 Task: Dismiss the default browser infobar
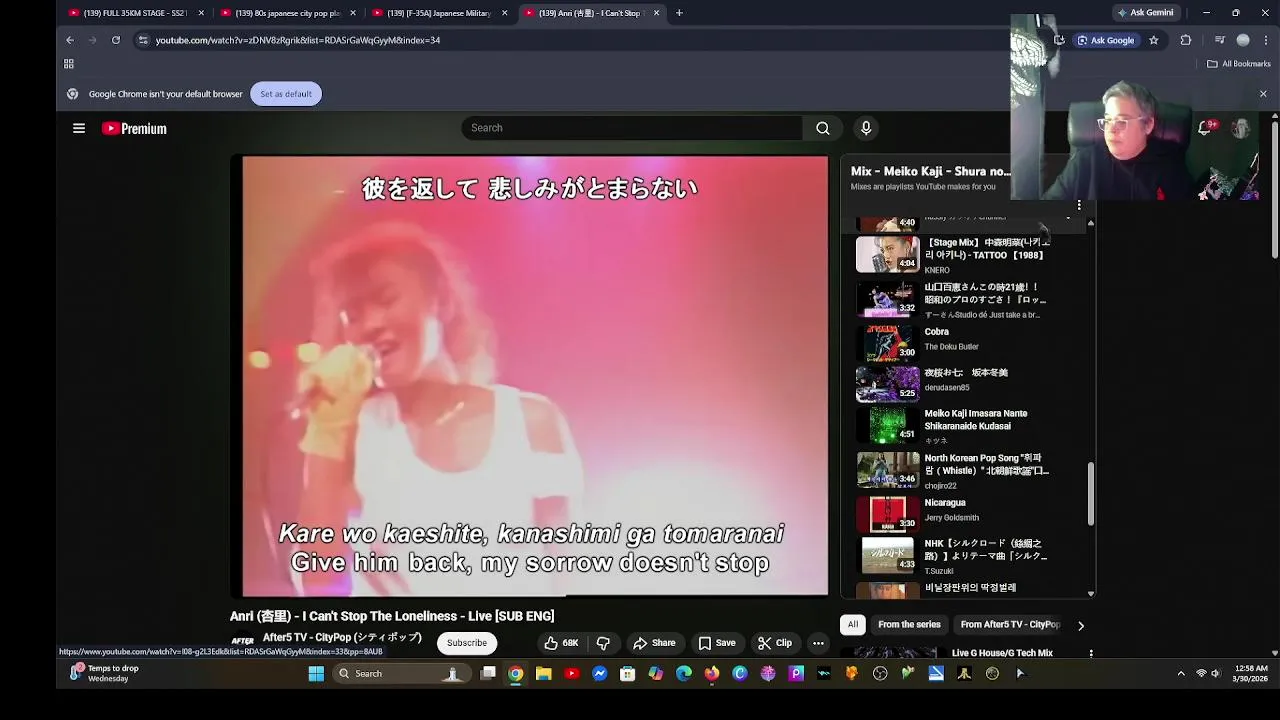tap(1263, 94)
